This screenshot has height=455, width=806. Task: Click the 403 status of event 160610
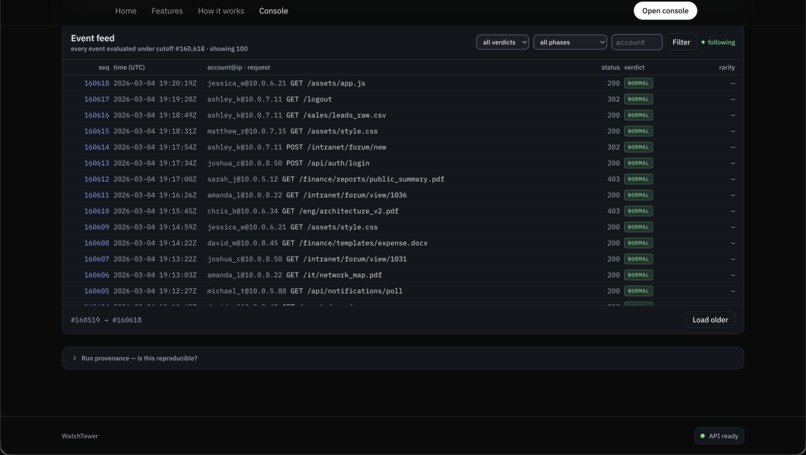613,211
